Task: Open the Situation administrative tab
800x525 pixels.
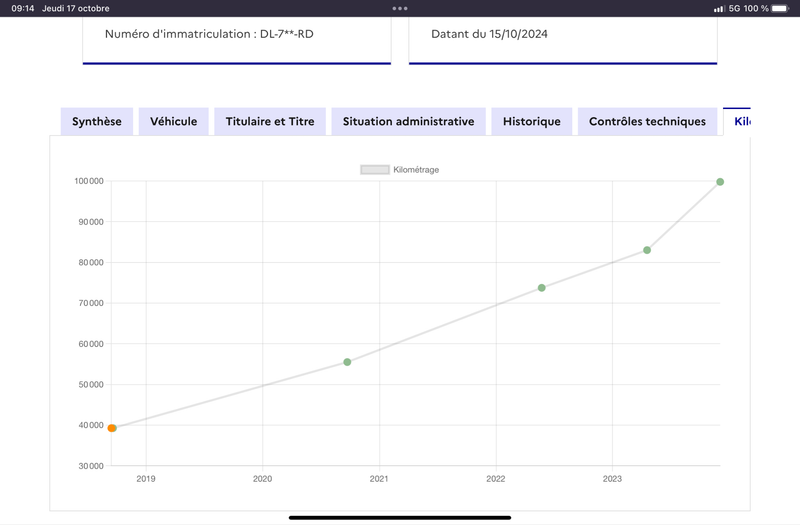Action: click(408, 121)
